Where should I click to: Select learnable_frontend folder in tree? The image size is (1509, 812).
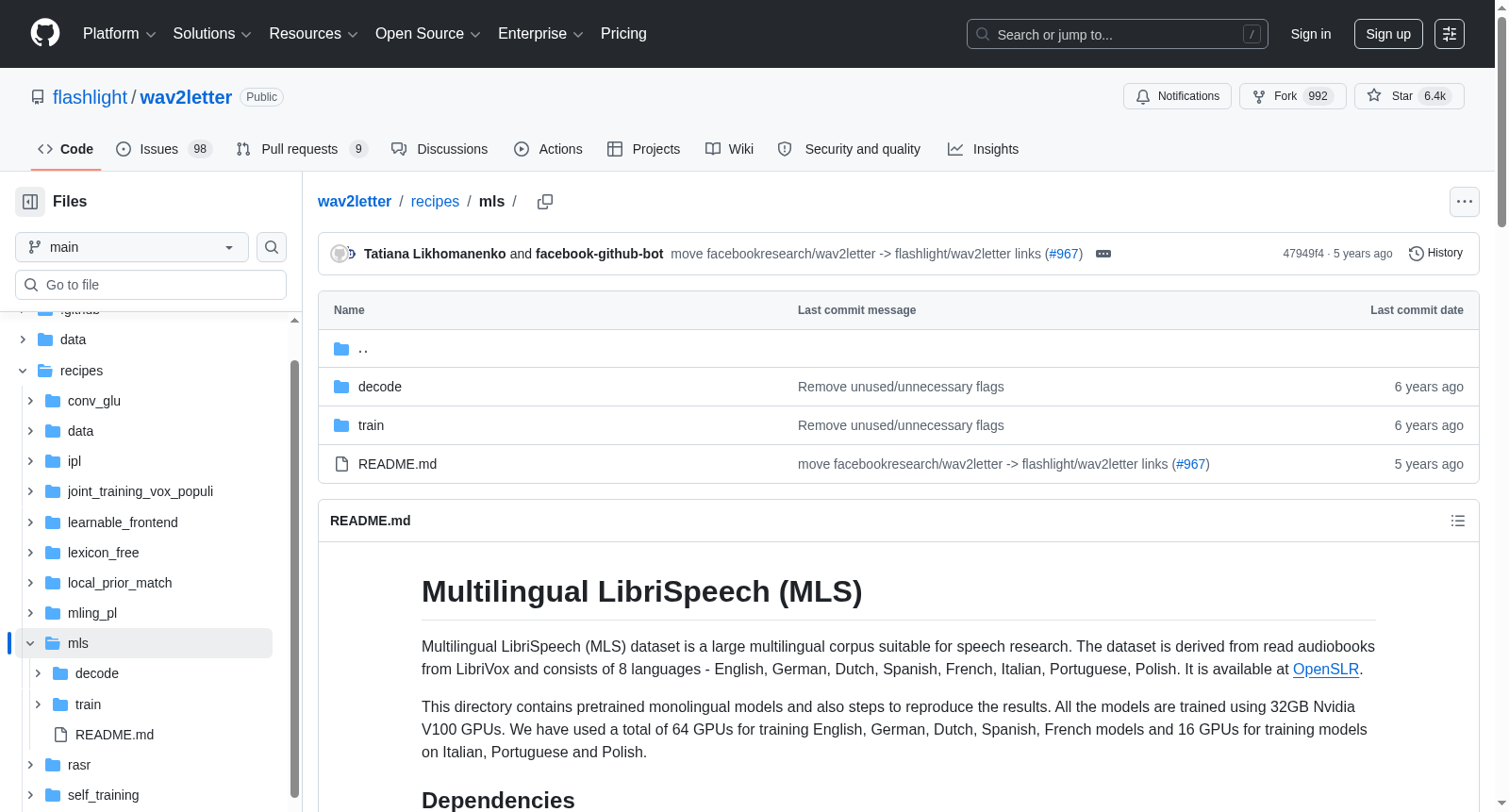[x=123, y=522]
